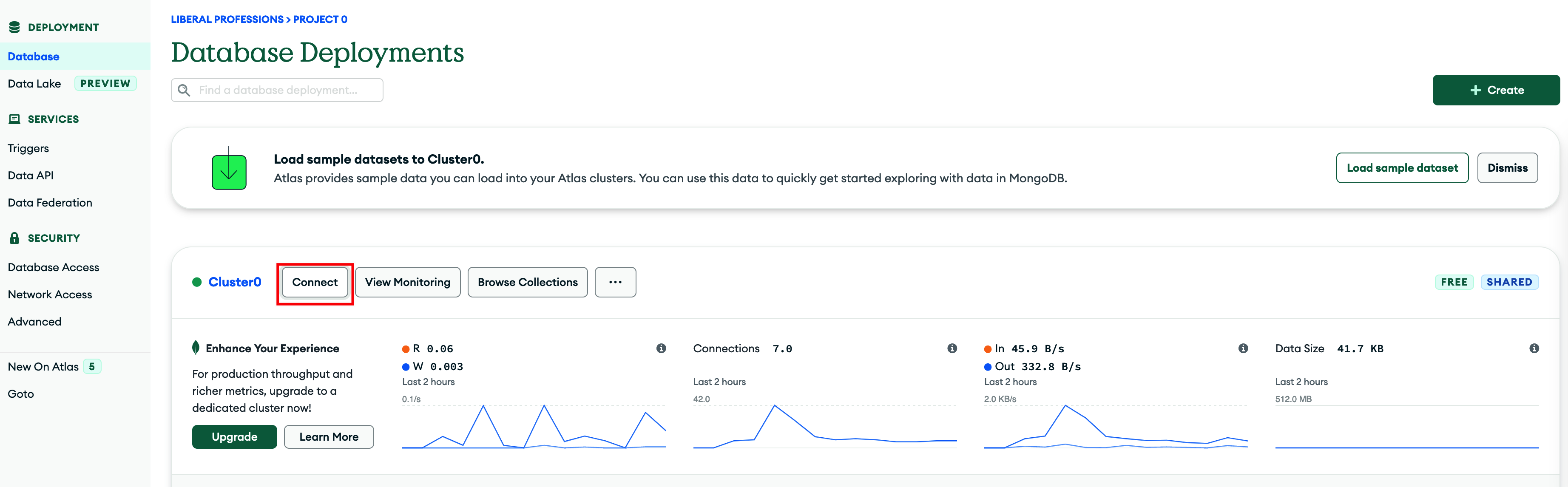Screen dimensions: 1568x487
Task: Click the Deployment stack icon in sidebar
Action: tap(14, 27)
